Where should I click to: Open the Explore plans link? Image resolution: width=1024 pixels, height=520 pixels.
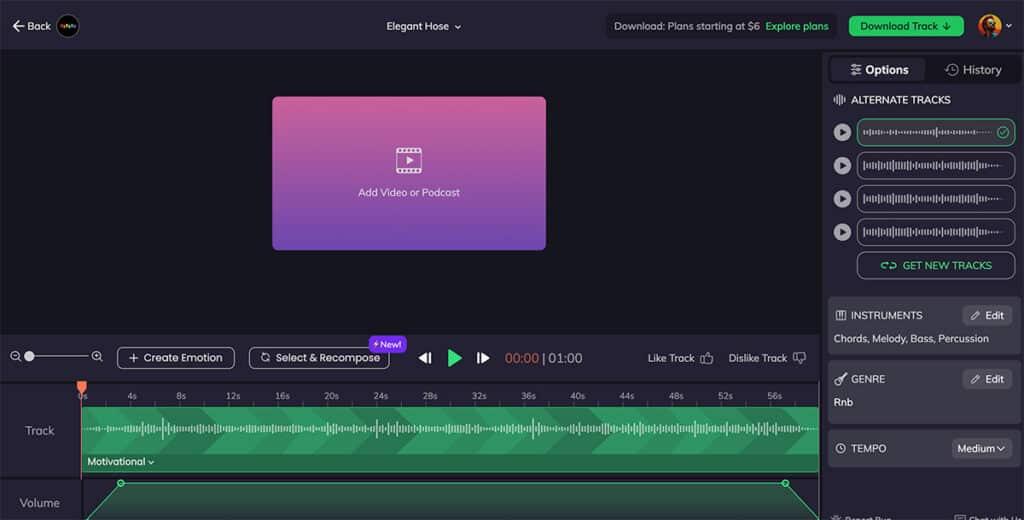[x=796, y=26]
